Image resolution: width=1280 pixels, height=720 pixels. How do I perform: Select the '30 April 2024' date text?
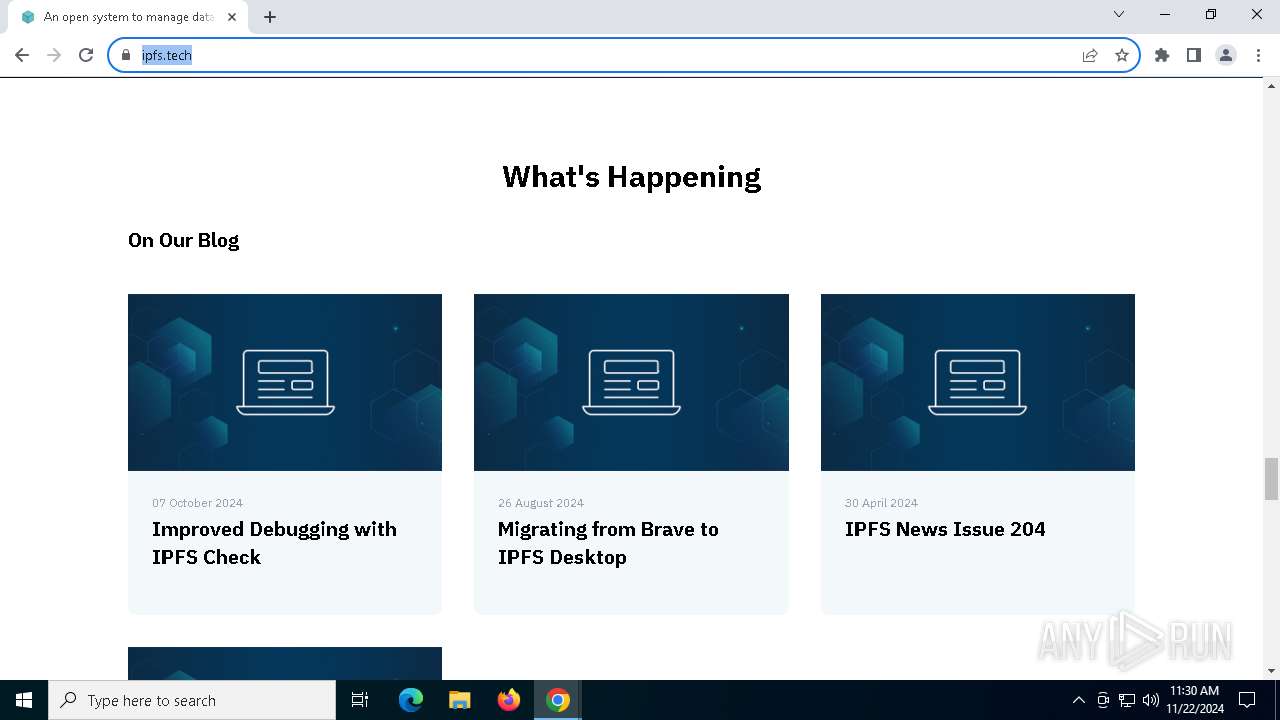[881, 503]
